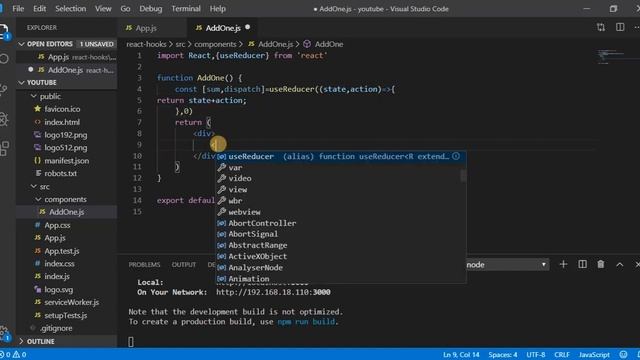Click the react-hooks breadcrumb segment
This screenshot has width=640, height=360.
pos(146,44)
